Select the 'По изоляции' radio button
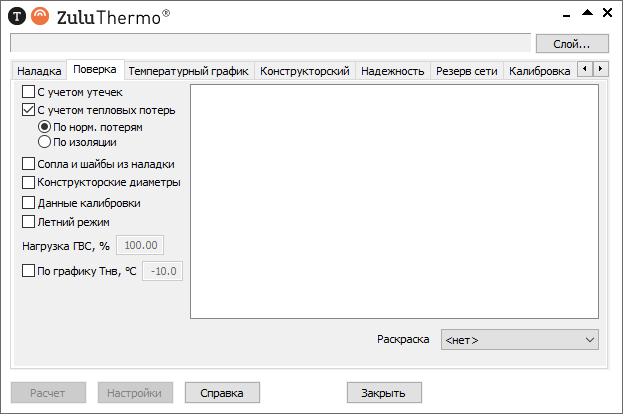 click(x=44, y=142)
